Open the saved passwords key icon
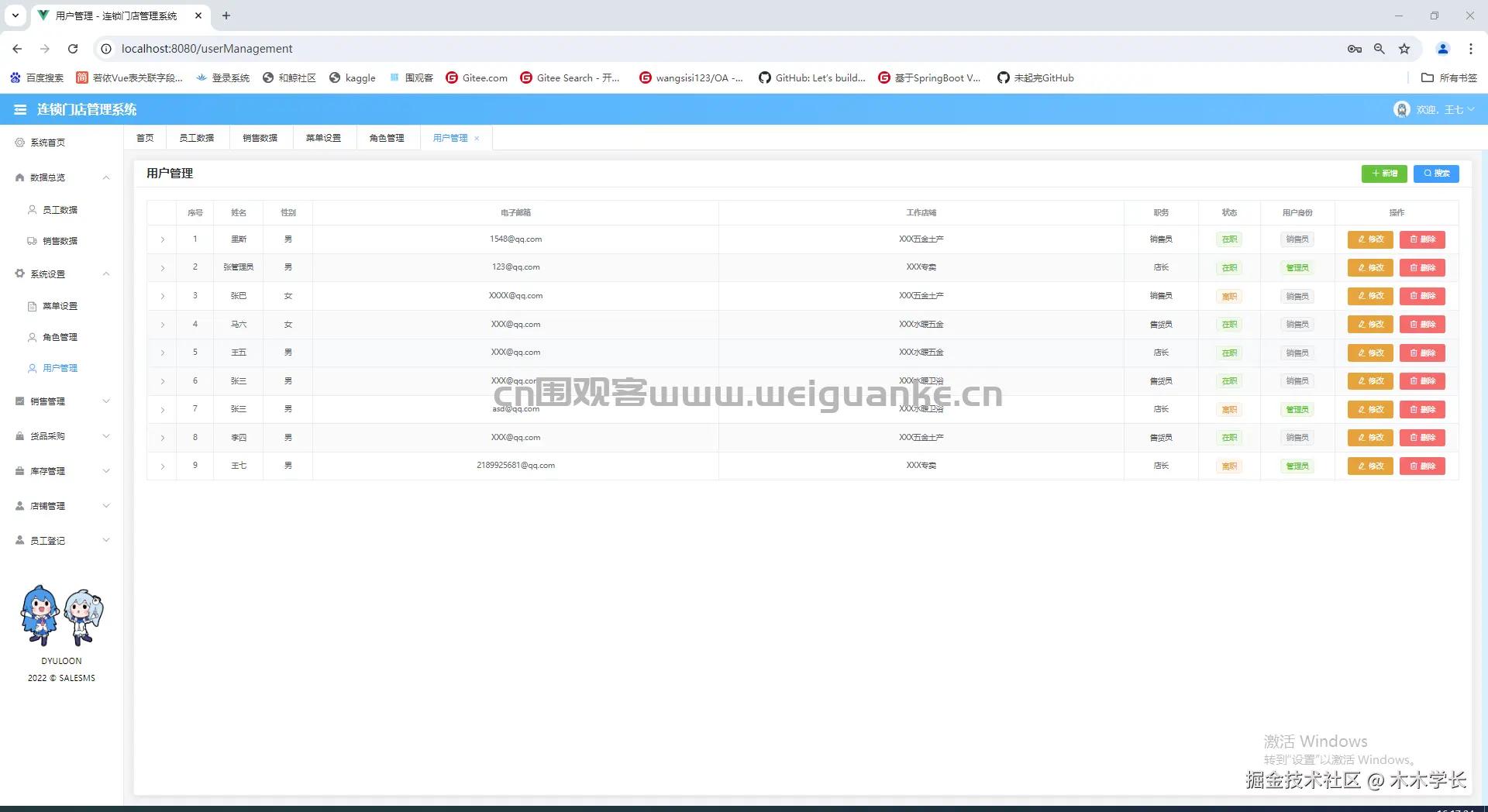Viewport: 1488px width, 812px height. pos(1355,49)
